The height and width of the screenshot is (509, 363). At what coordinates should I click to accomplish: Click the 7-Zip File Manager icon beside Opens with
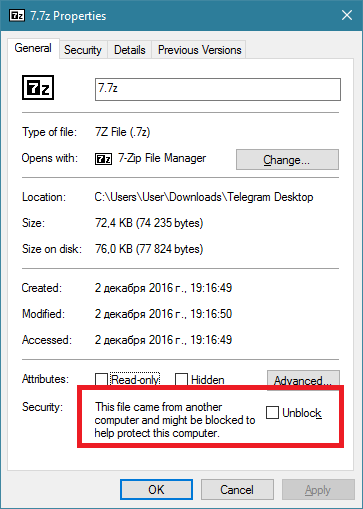coord(103,159)
